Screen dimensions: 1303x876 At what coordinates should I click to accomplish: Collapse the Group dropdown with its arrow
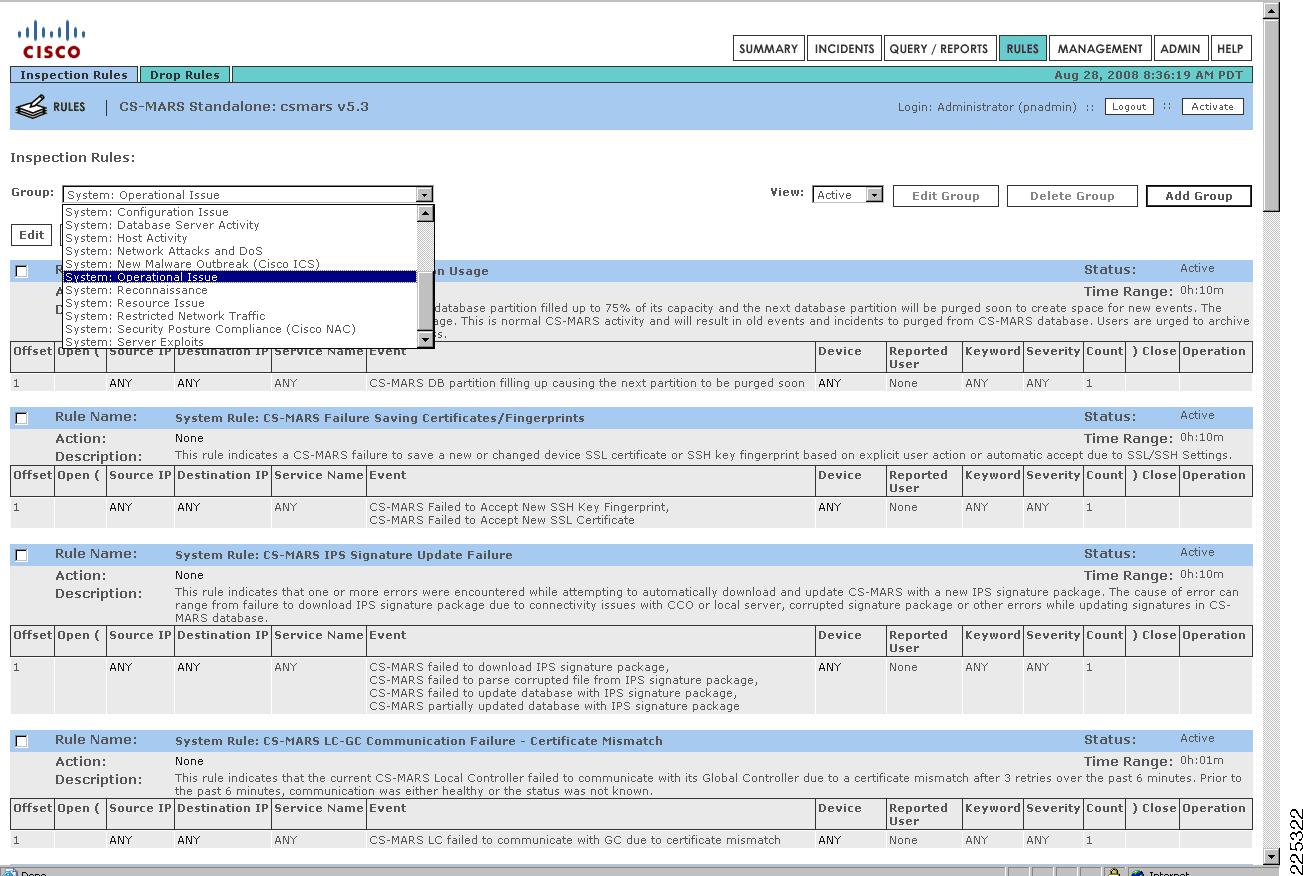point(425,195)
